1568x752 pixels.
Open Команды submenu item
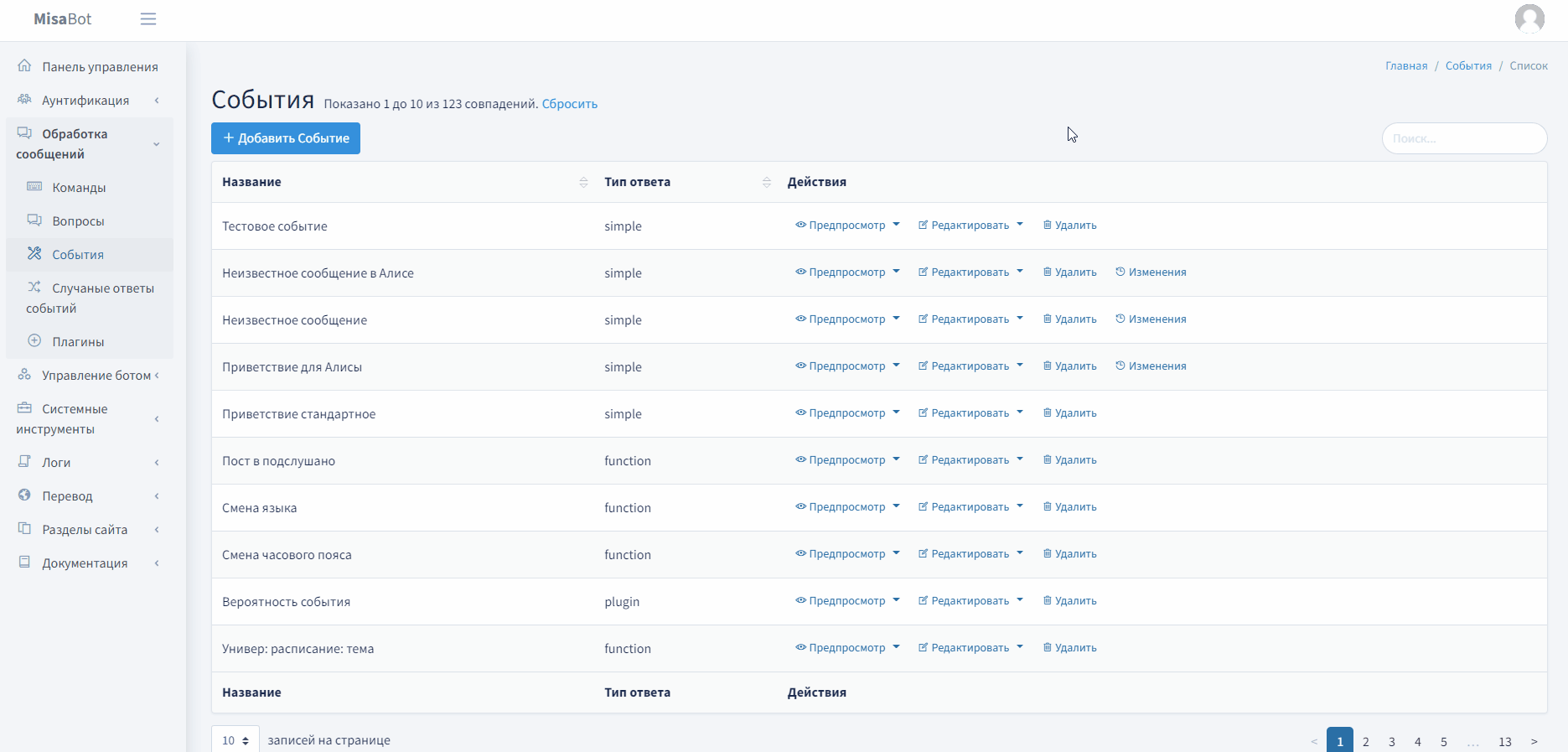[90, 188]
